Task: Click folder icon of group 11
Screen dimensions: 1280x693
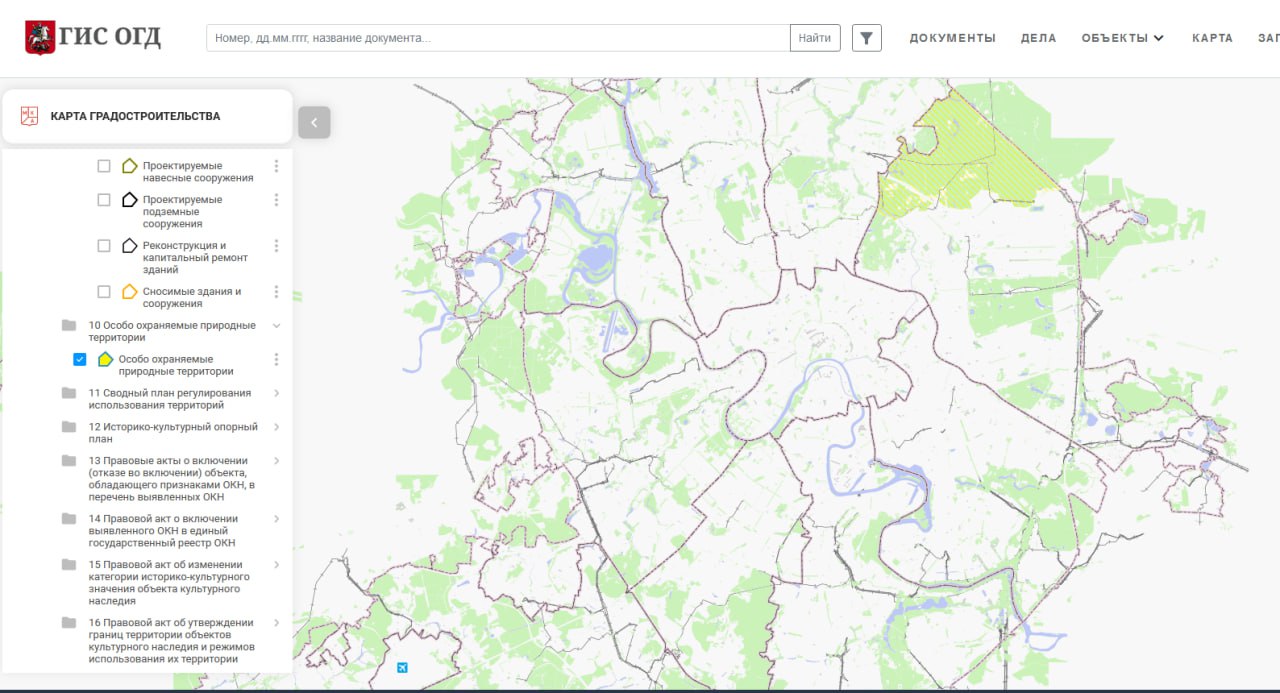Action: tap(69, 393)
